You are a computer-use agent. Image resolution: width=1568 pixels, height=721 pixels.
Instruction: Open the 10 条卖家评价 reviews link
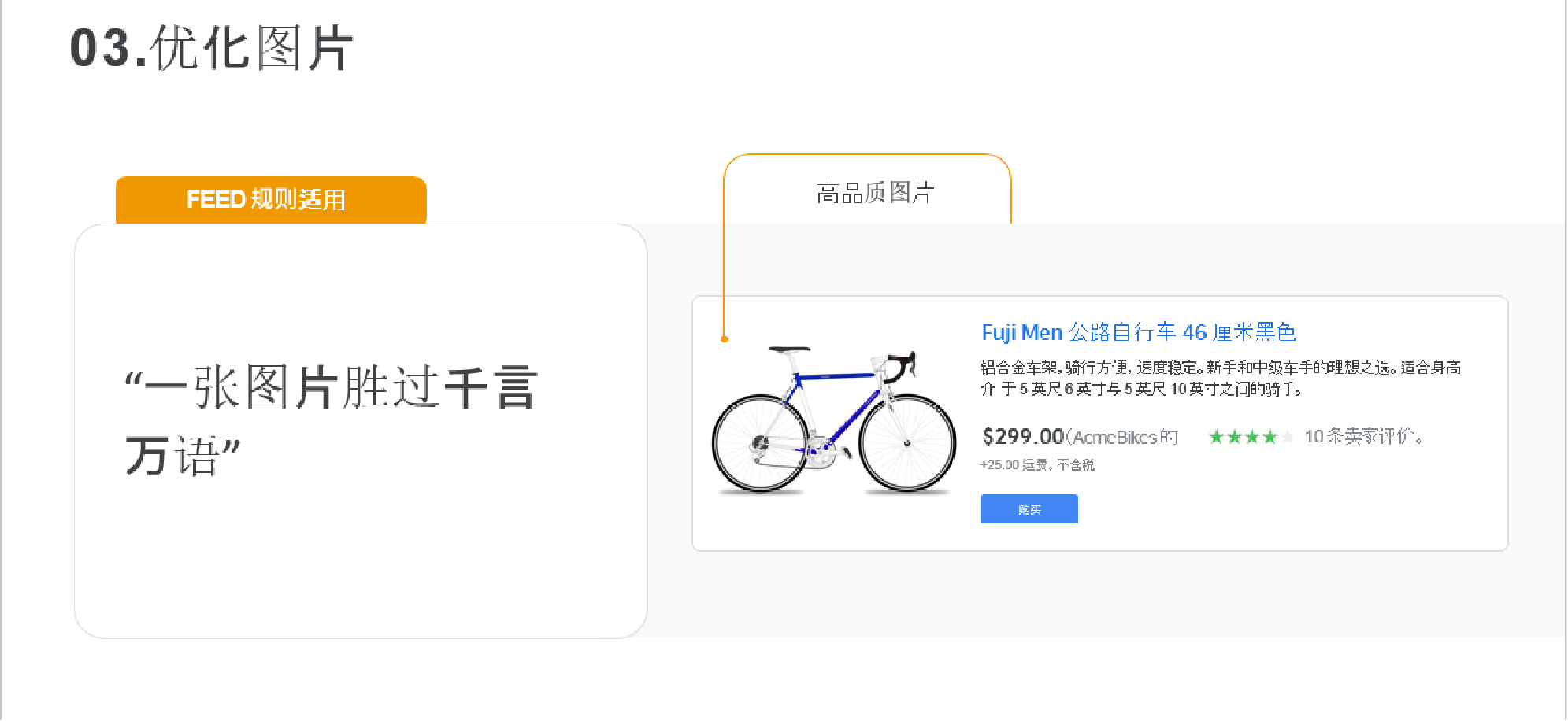click(x=1363, y=437)
